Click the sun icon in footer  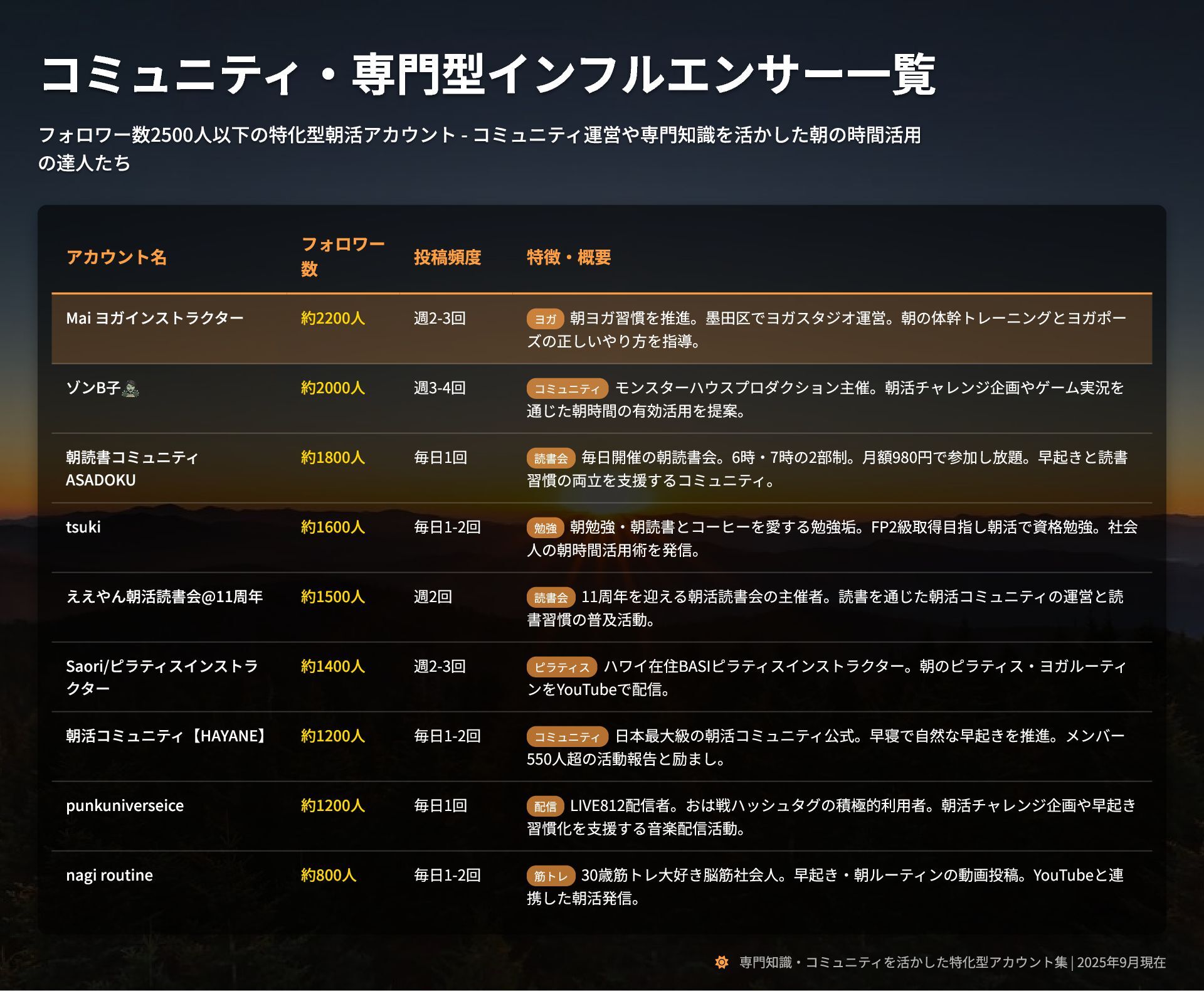pos(721,962)
